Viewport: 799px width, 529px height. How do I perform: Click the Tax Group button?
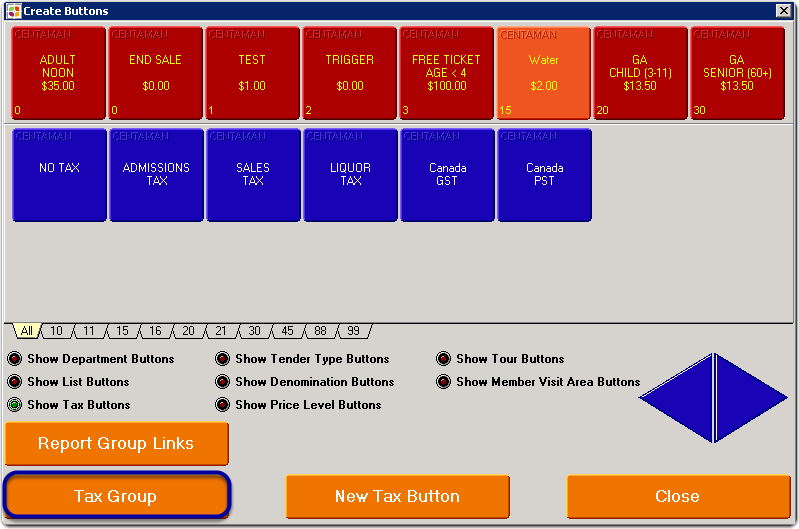(x=117, y=496)
